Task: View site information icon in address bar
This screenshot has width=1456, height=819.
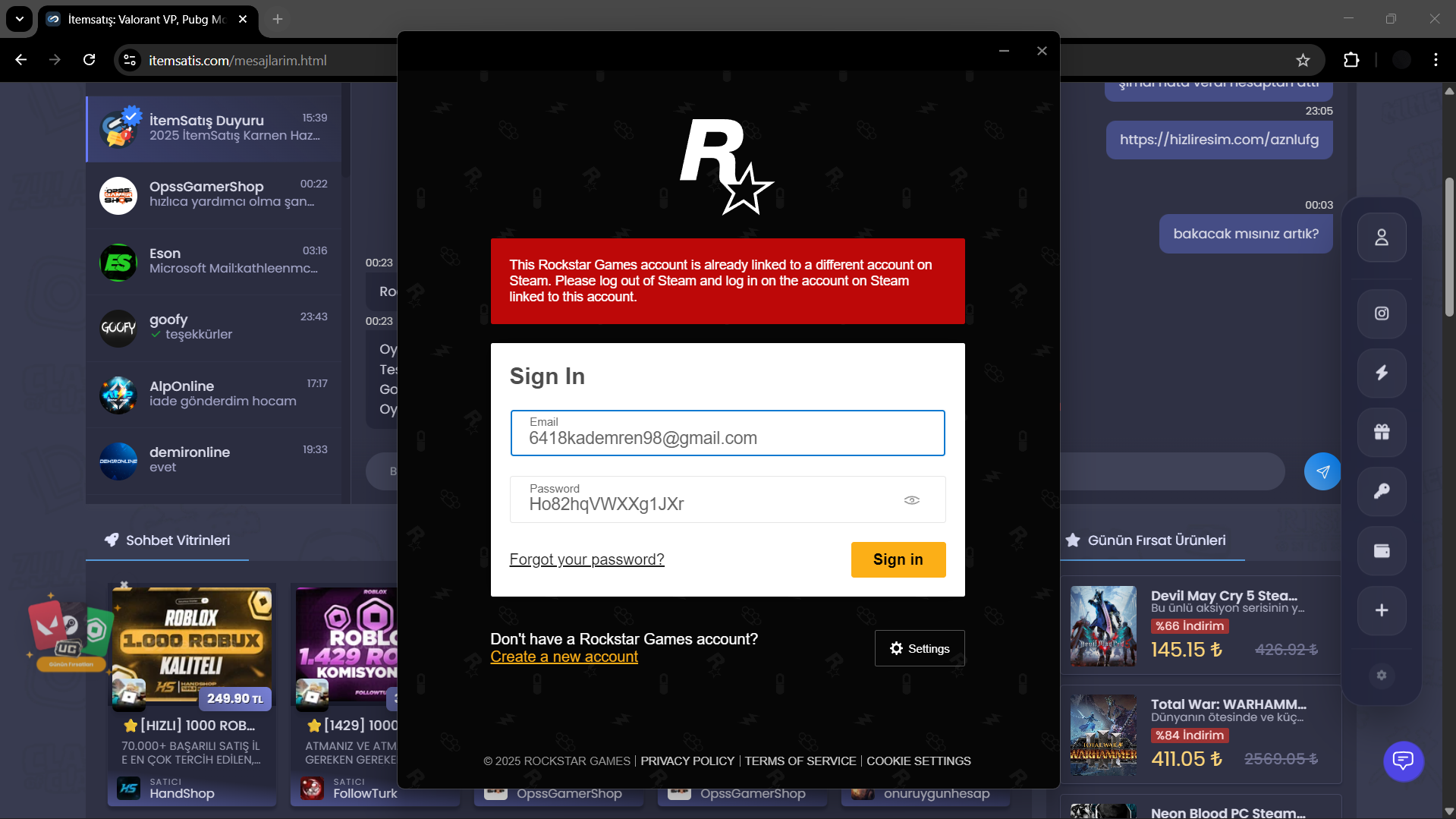Action: pyautogui.click(x=130, y=60)
